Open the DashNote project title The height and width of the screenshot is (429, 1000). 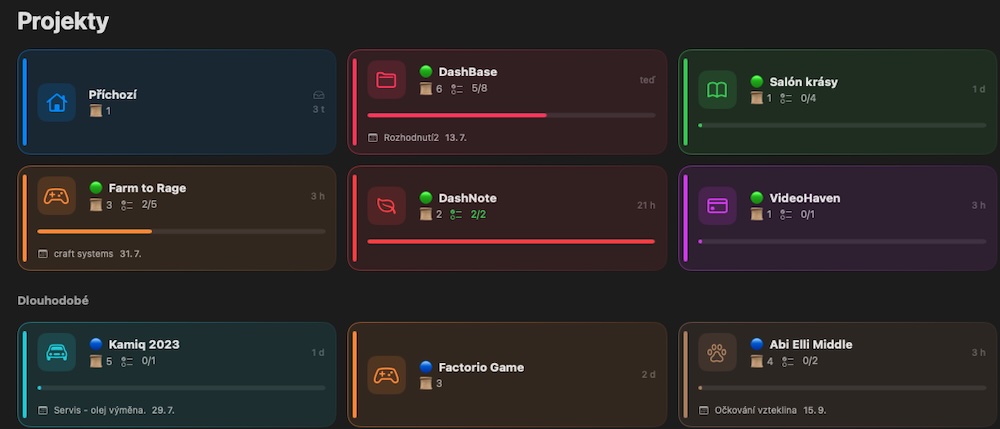coord(467,198)
